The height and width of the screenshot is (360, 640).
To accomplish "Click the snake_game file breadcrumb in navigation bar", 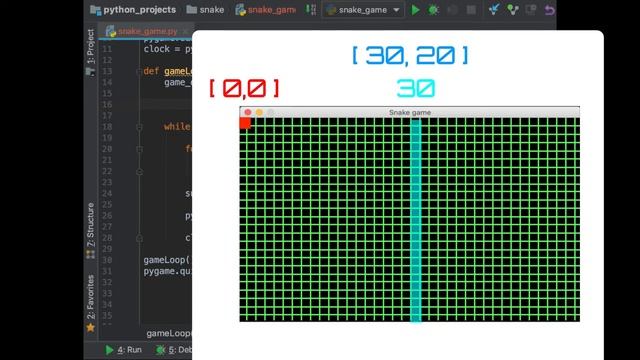I will tap(266, 9).
